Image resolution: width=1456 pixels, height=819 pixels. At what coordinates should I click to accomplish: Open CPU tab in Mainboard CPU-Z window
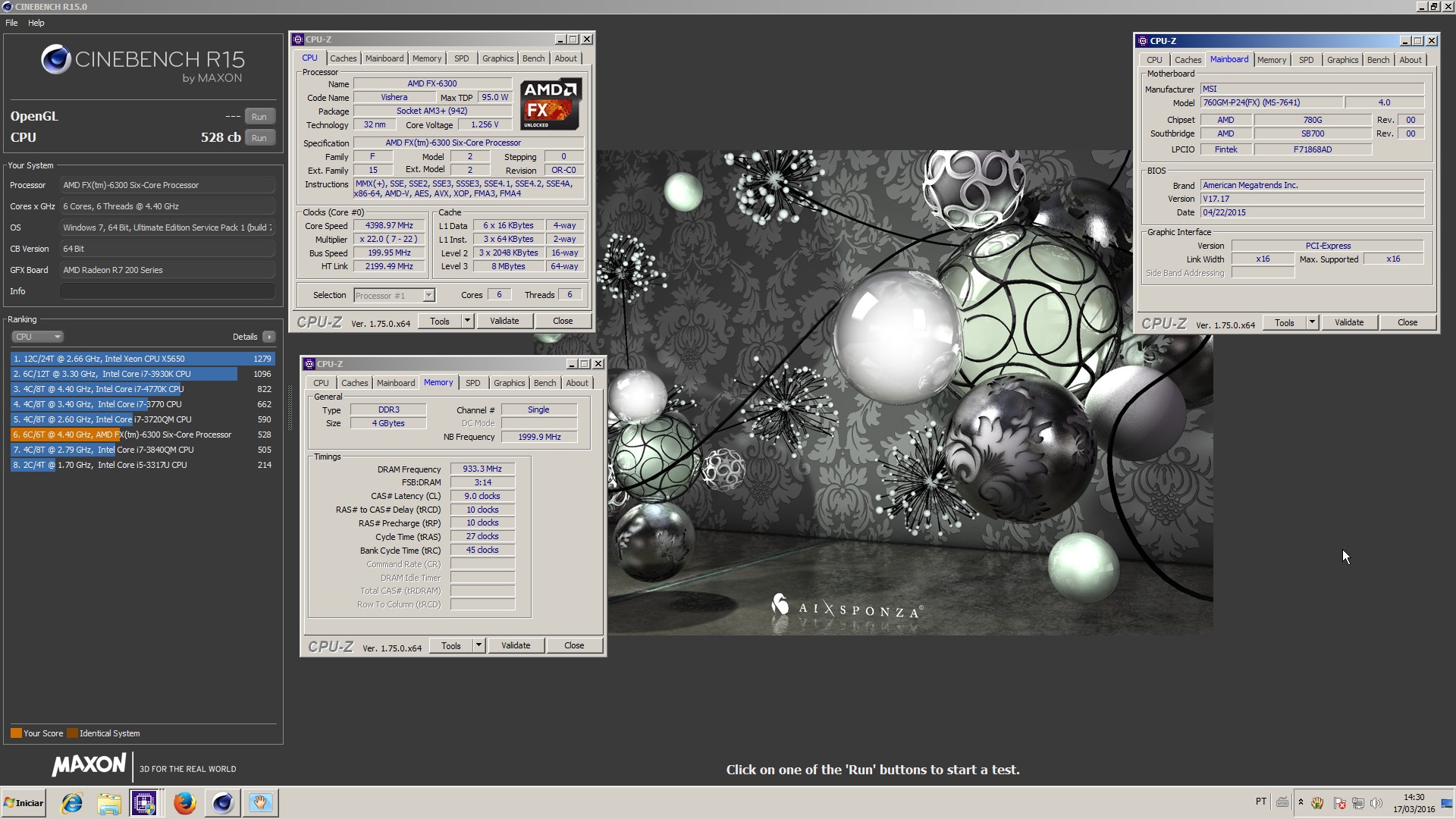pos(1154,60)
